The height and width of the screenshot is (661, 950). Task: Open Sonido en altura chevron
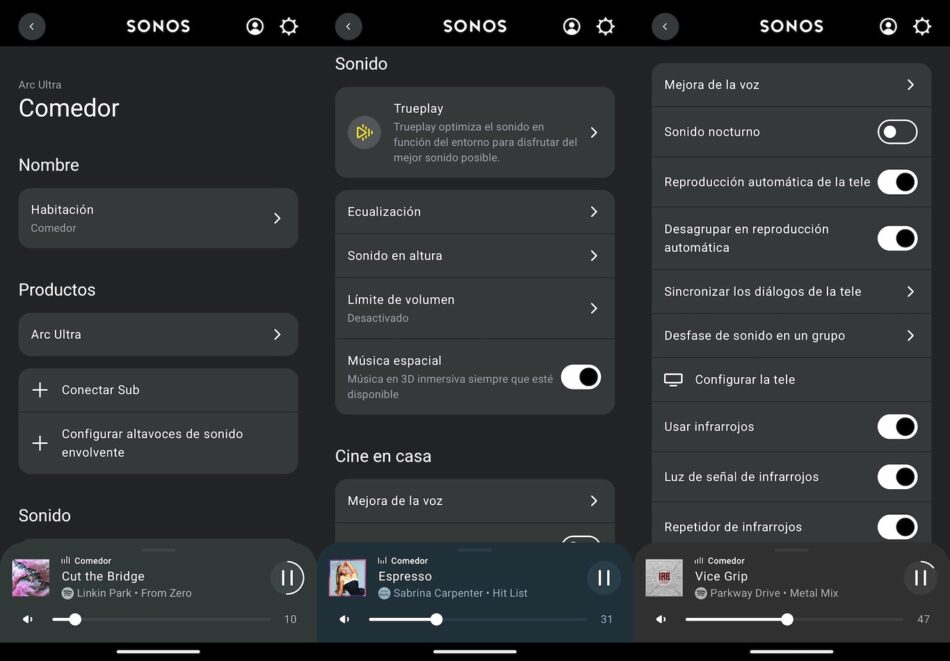click(594, 256)
